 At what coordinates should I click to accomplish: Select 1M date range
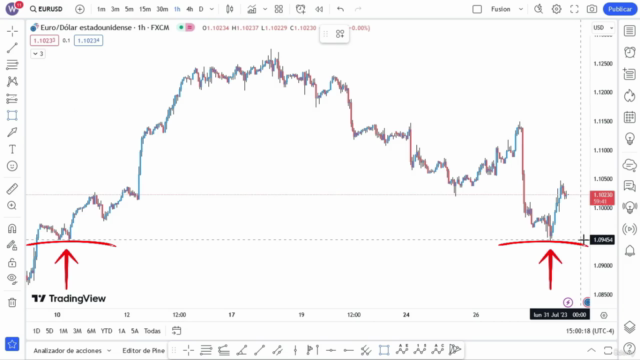click(x=63, y=331)
